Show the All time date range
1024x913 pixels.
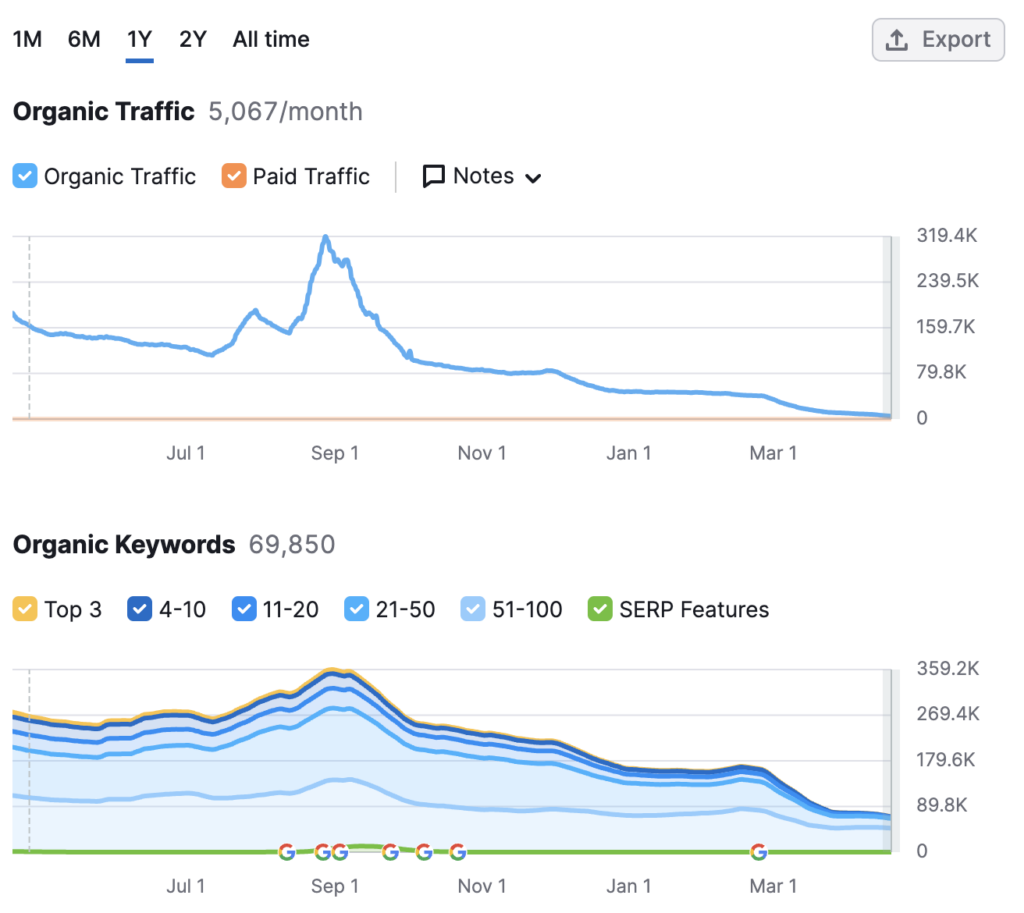click(x=271, y=40)
